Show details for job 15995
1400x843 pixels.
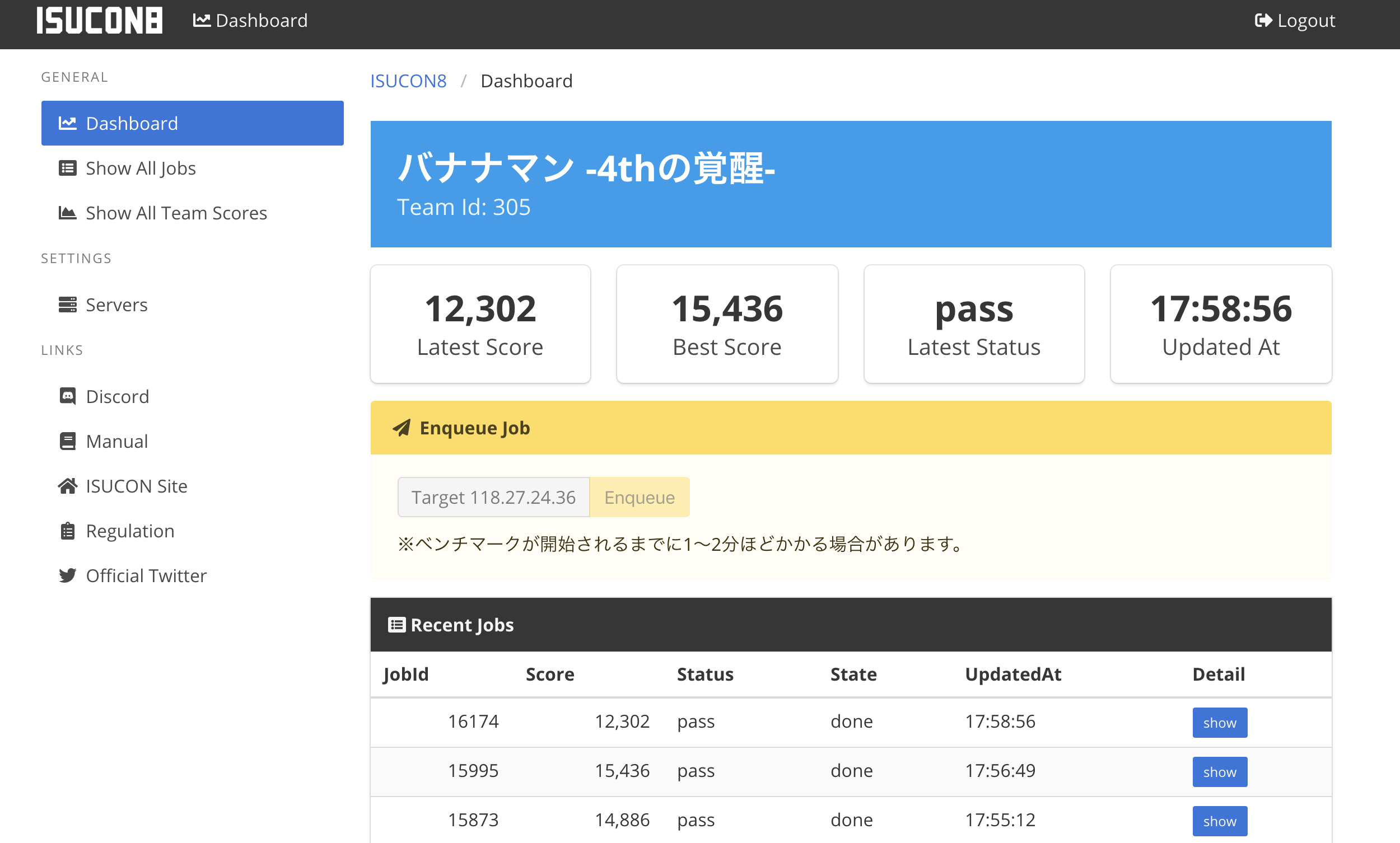click(x=1220, y=772)
